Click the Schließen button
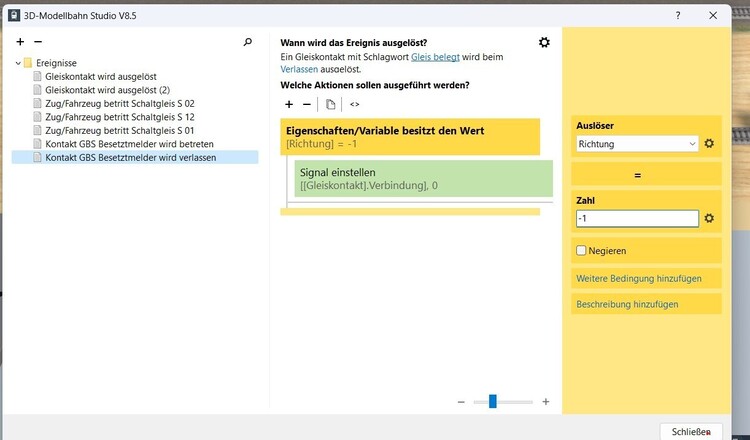The height and width of the screenshot is (440, 750). [691, 431]
